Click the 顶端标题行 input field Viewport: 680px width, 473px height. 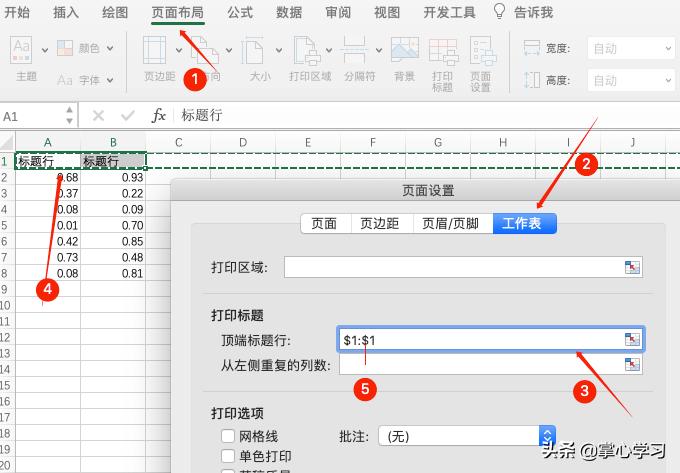[490, 339]
